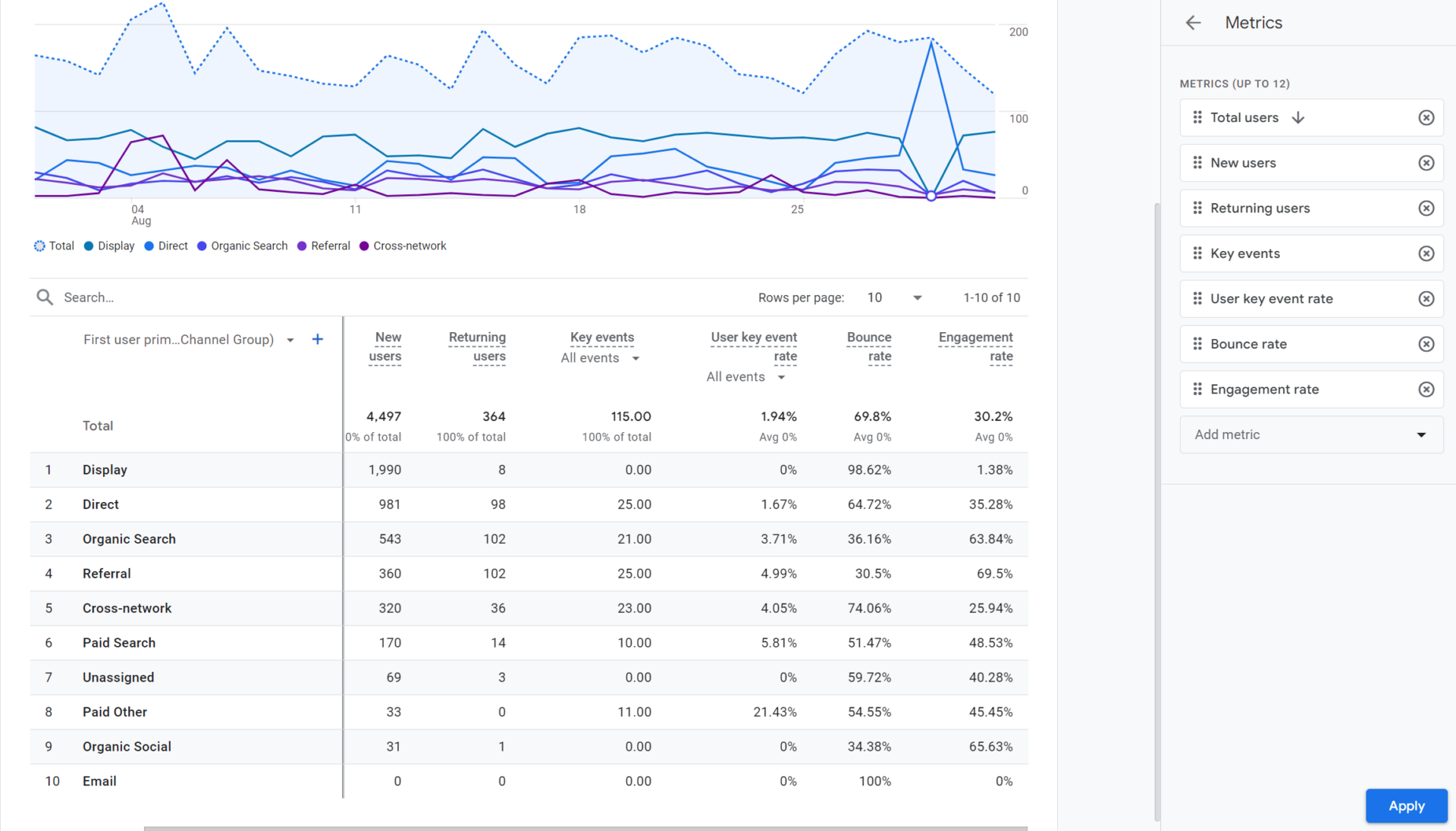Click the plus icon to add a dimension
Screen dimensions: 1456x831
(318, 339)
